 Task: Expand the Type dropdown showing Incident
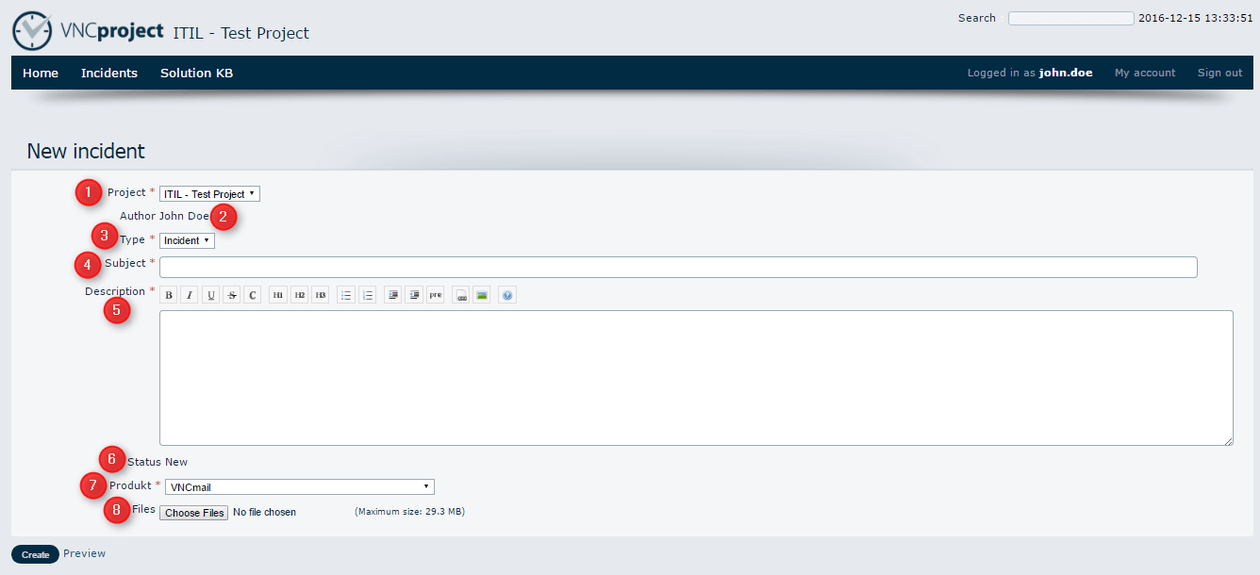187,241
